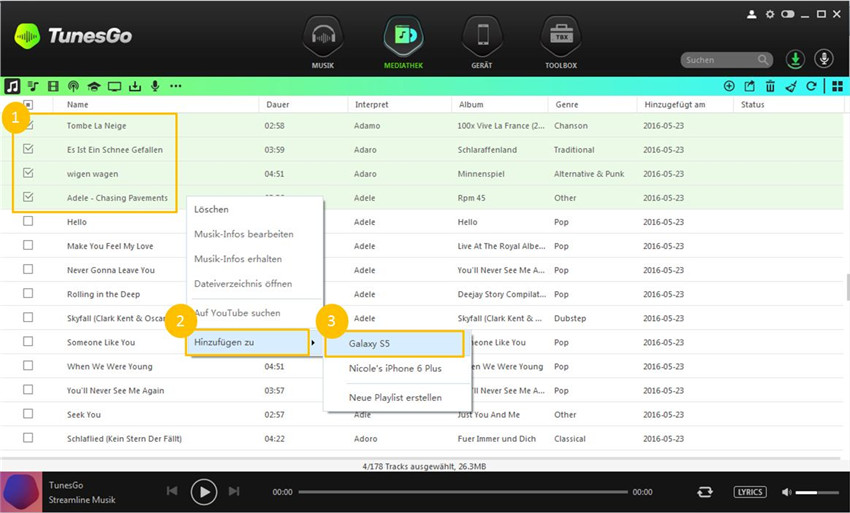Click the refresh icon
The image size is (850, 513).
click(x=811, y=86)
